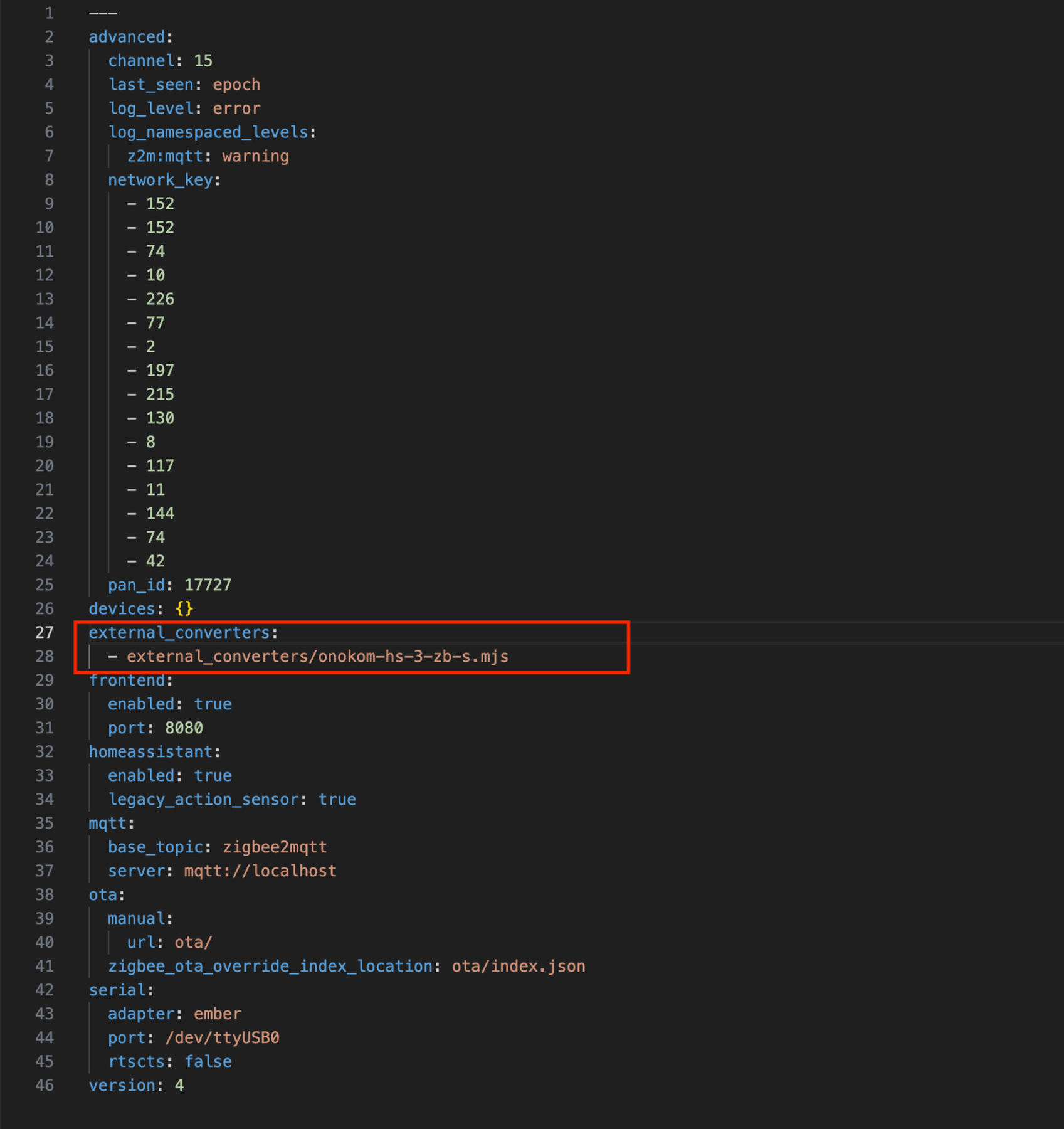This screenshot has width=1064, height=1129.
Task: Click the legacy_action_sensor true value
Action: pos(337,800)
